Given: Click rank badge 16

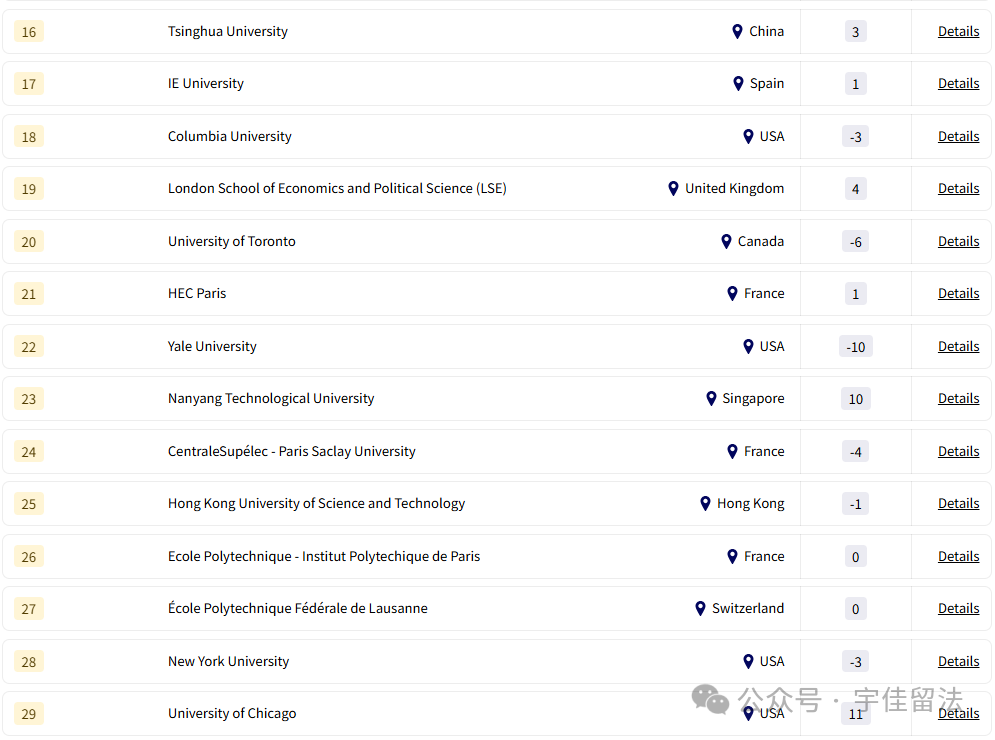Looking at the screenshot, I should [29, 32].
